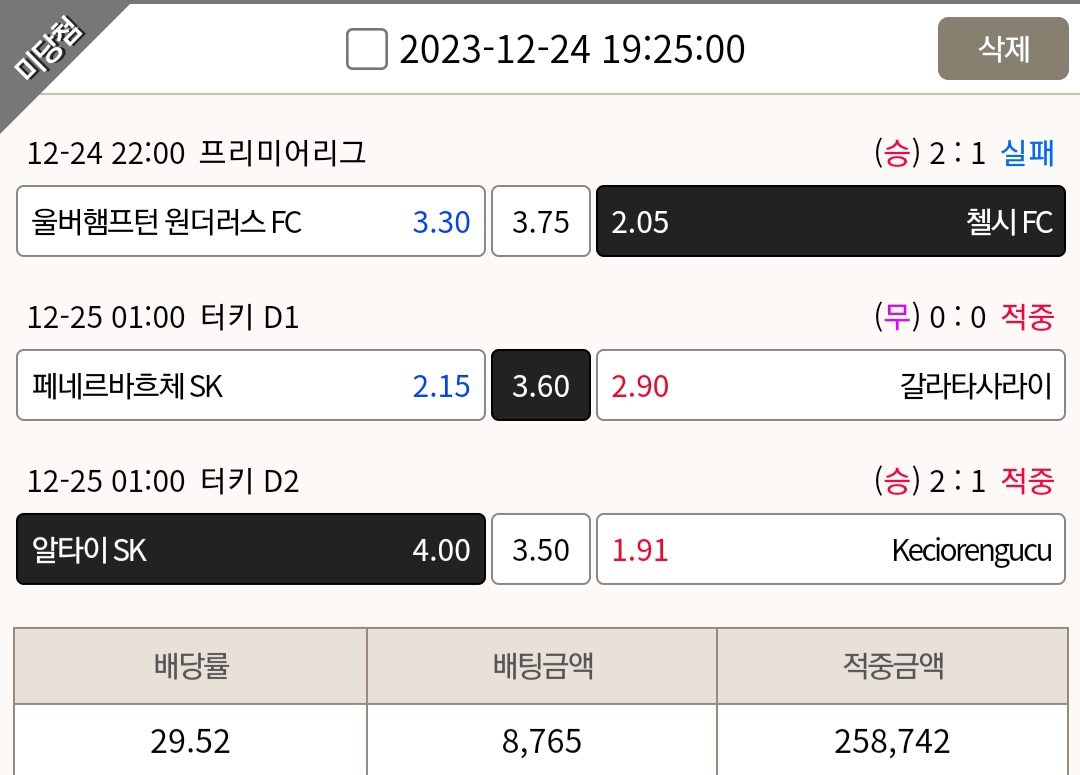1080x775 pixels.
Task: Select the 알타이 SK 4.00 bet box
Action: [x=251, y=549]
